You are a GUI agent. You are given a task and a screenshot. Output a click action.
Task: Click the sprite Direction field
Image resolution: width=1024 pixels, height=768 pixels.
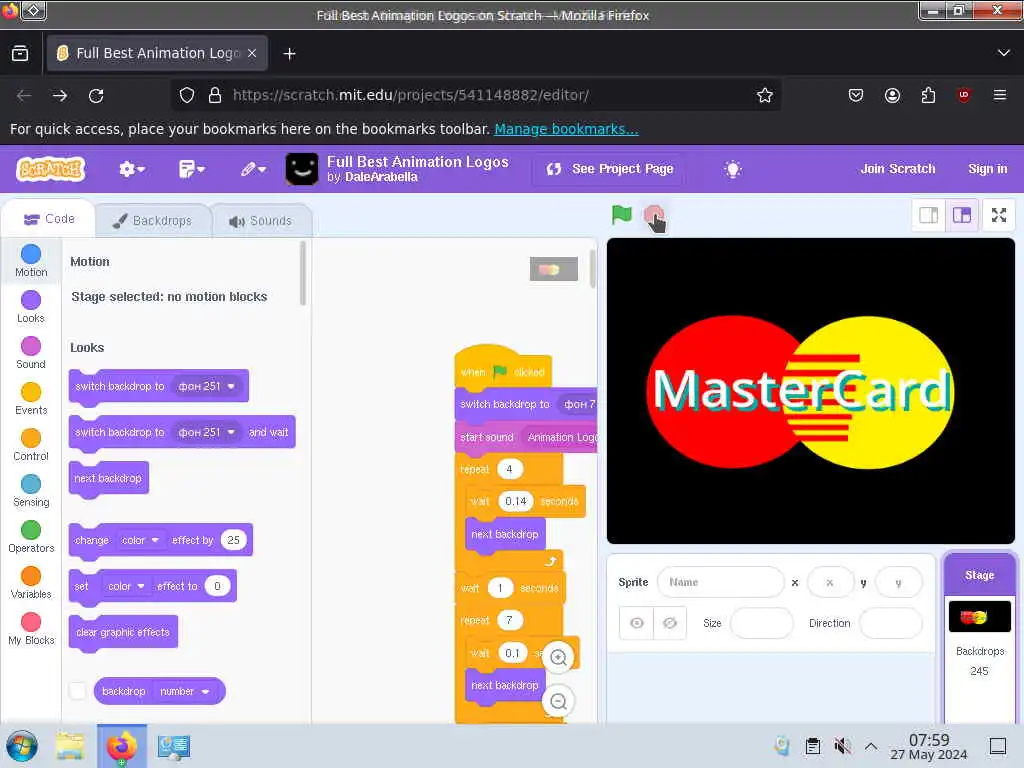coord(890,623)
